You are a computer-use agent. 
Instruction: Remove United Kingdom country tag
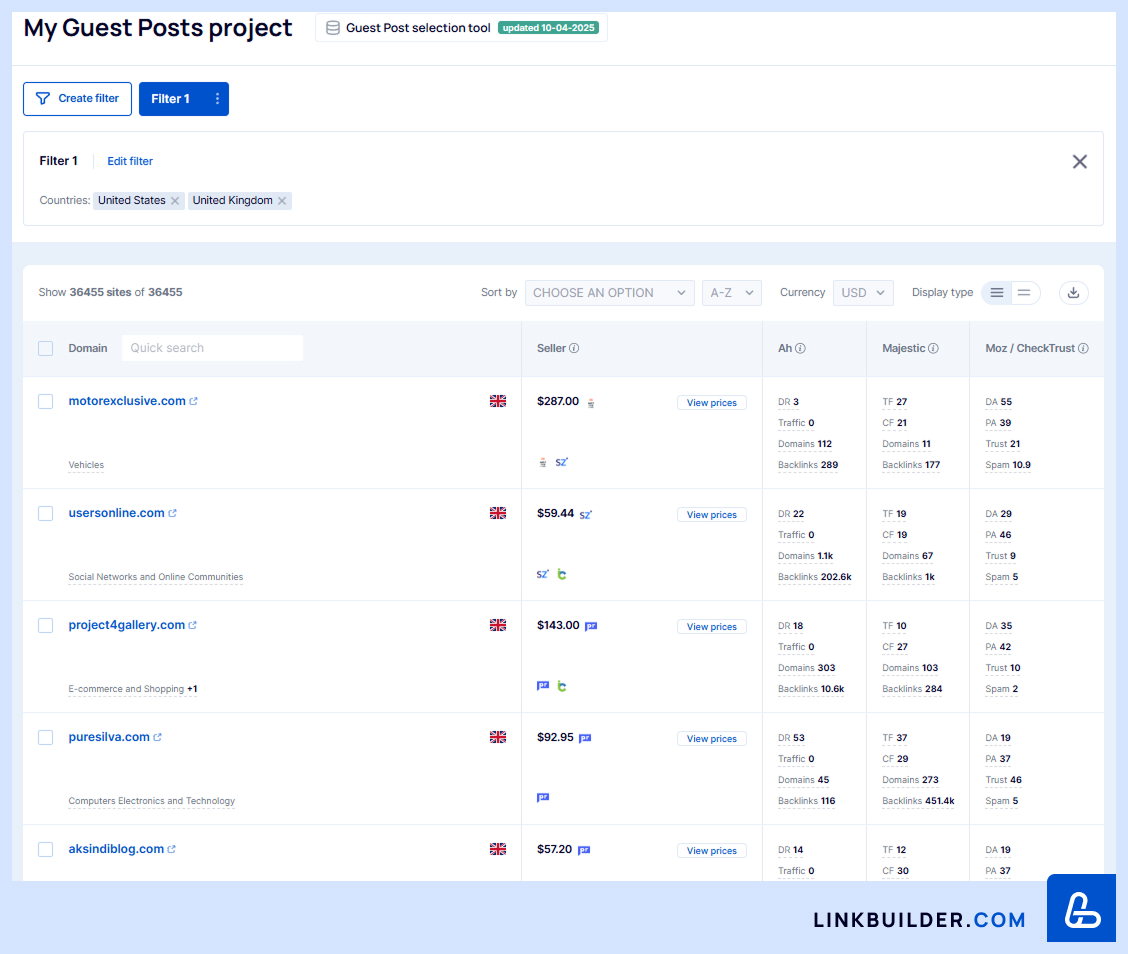[x=282, y=201]
